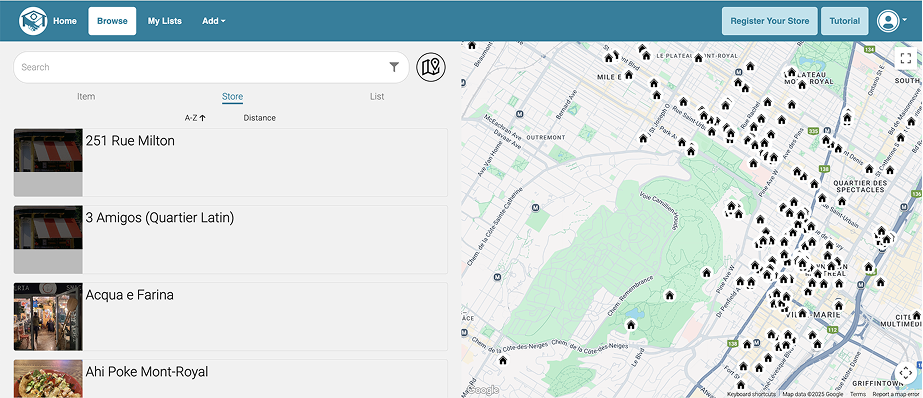
Task: Toggle the map view pin icon
Action: click(431, 67)
